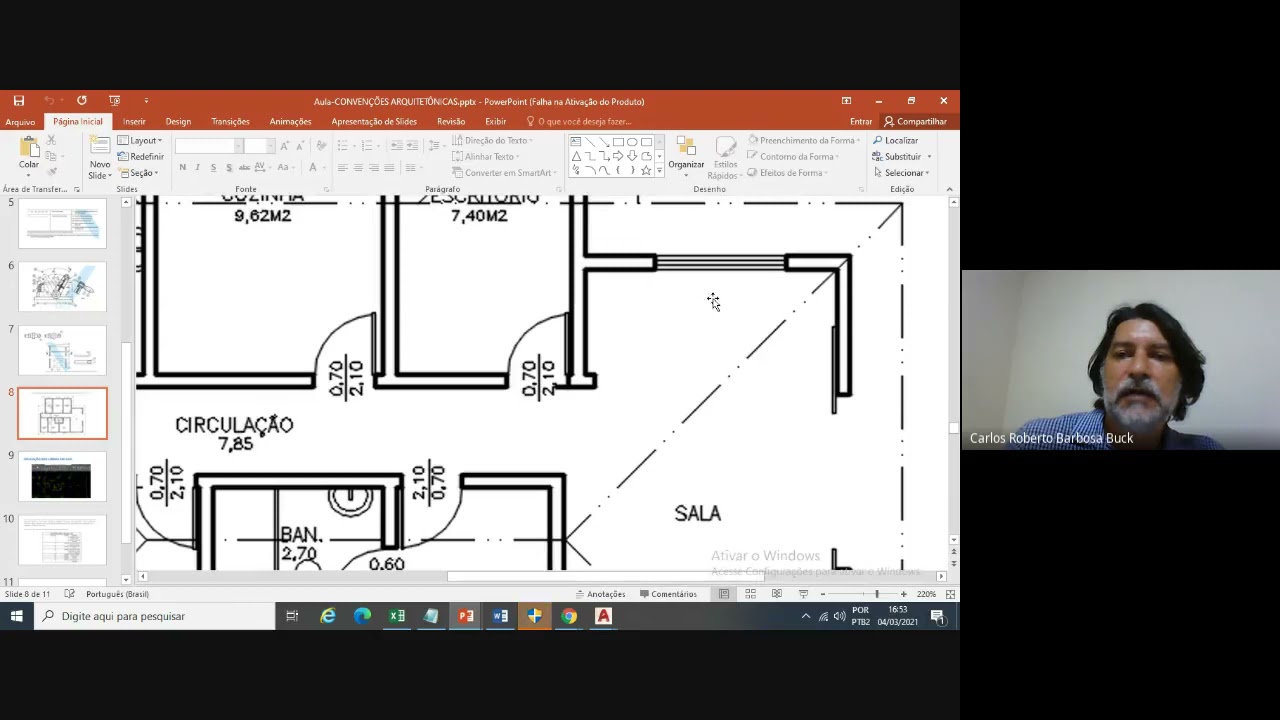Toggle justify text alignment
This screenshot has width=1280, height=720.
pos(389,168)
